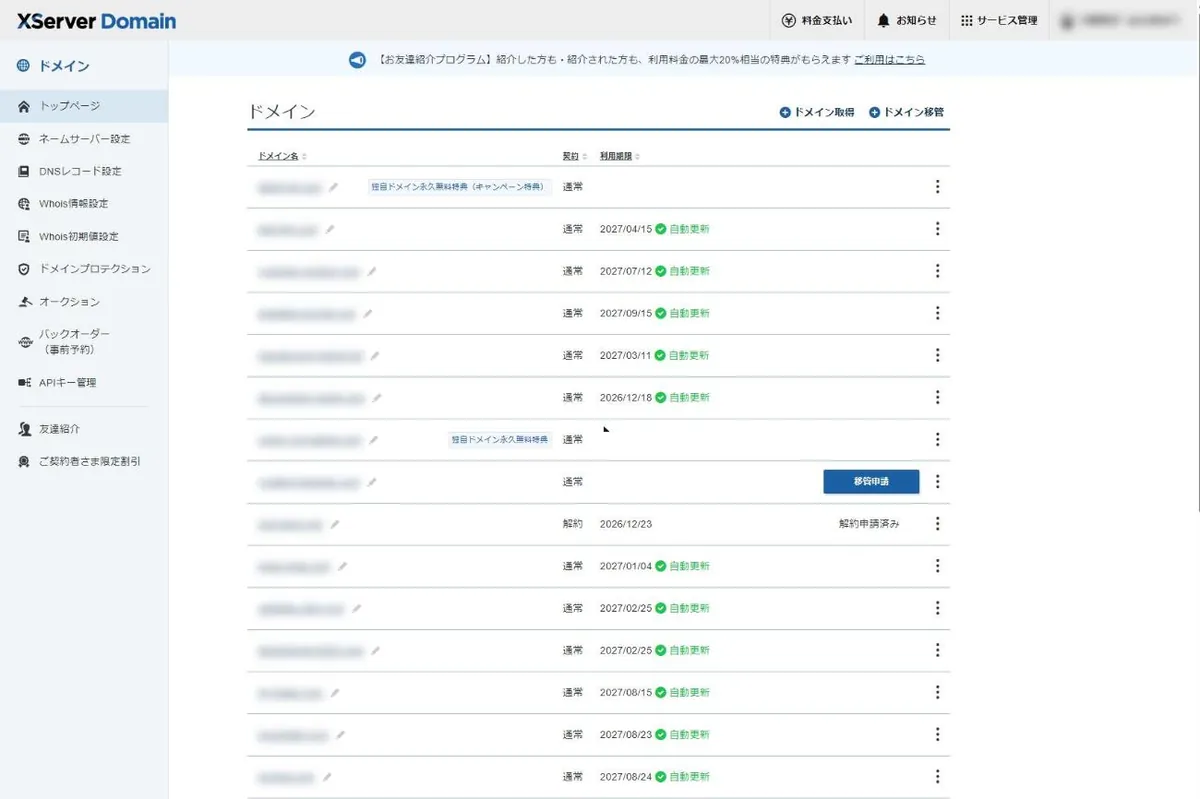Edit the domain label in the 2026/12/18 row
Viewport: 1200px width, 799px height.
click(377, 397)
